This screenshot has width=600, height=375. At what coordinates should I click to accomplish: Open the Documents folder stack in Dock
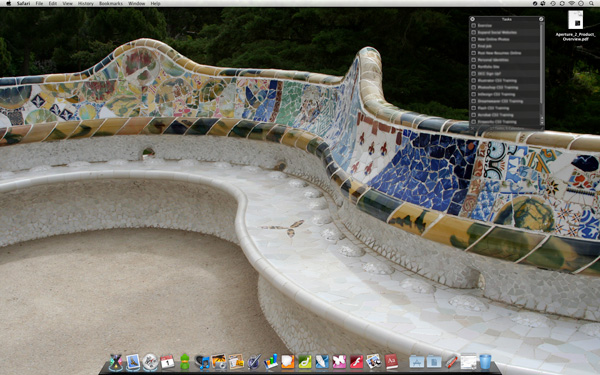click(x=434, y=362)
